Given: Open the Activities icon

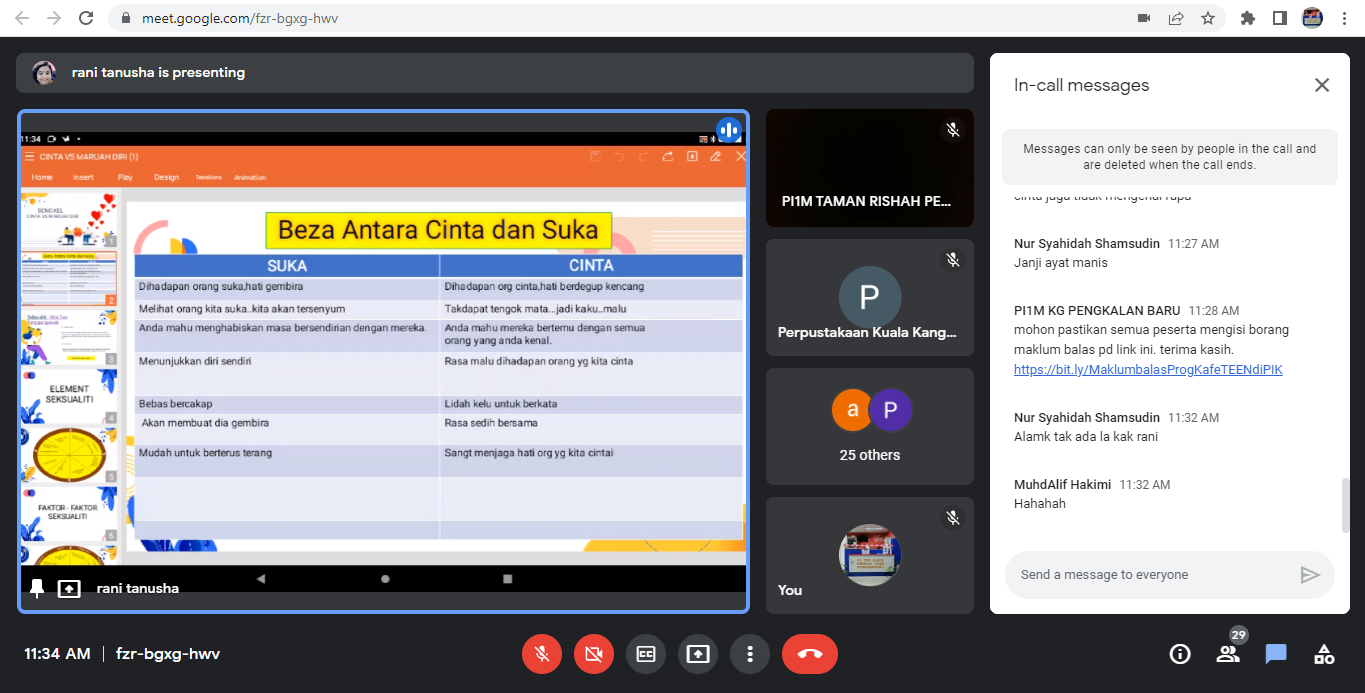Looking at the screenshot, I should pos(1324,654).
